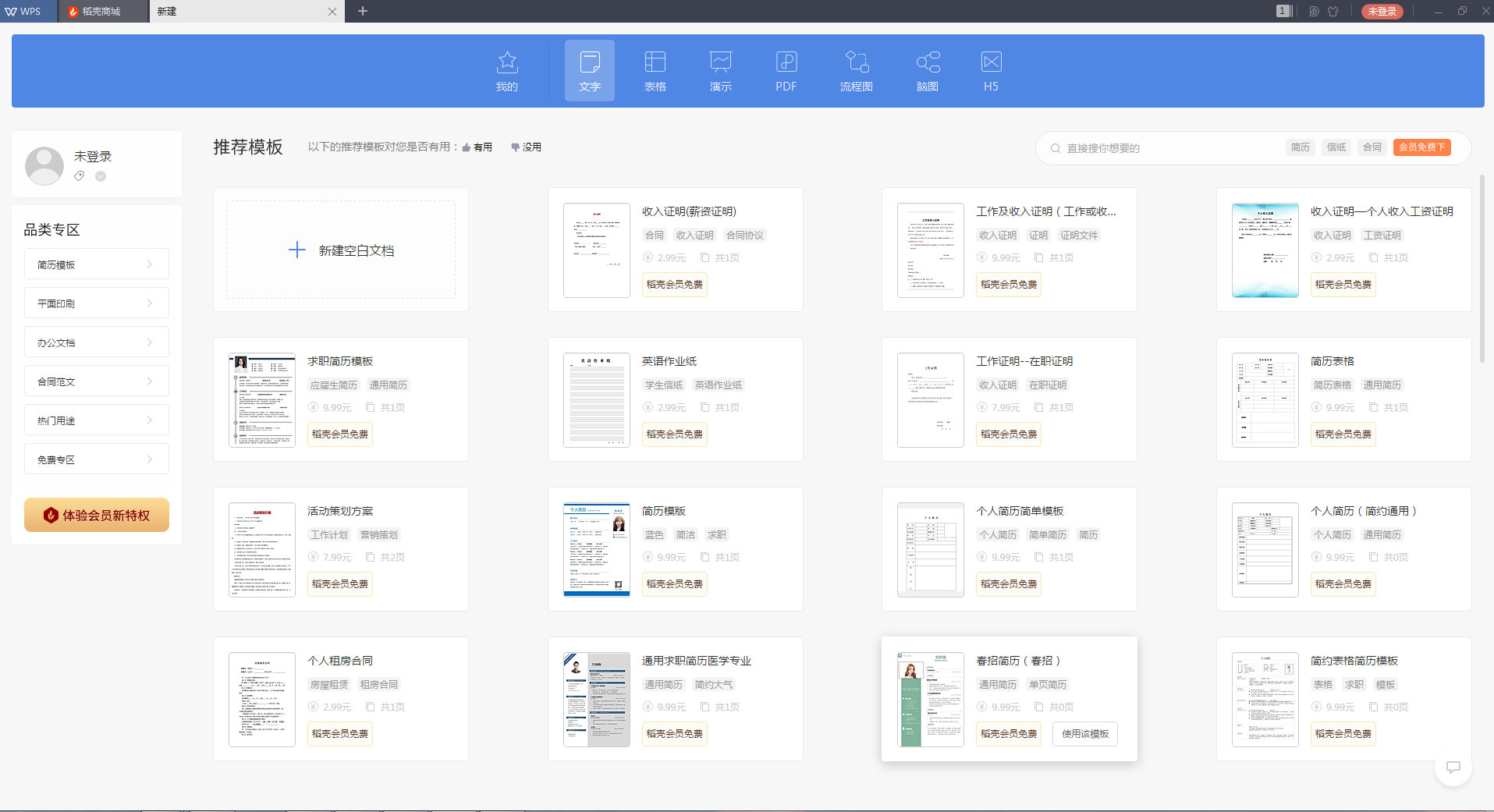This screenshot has height=812, width=1494.
Task: Click the 体验会员新特权 button
Action: coord(97,515)
